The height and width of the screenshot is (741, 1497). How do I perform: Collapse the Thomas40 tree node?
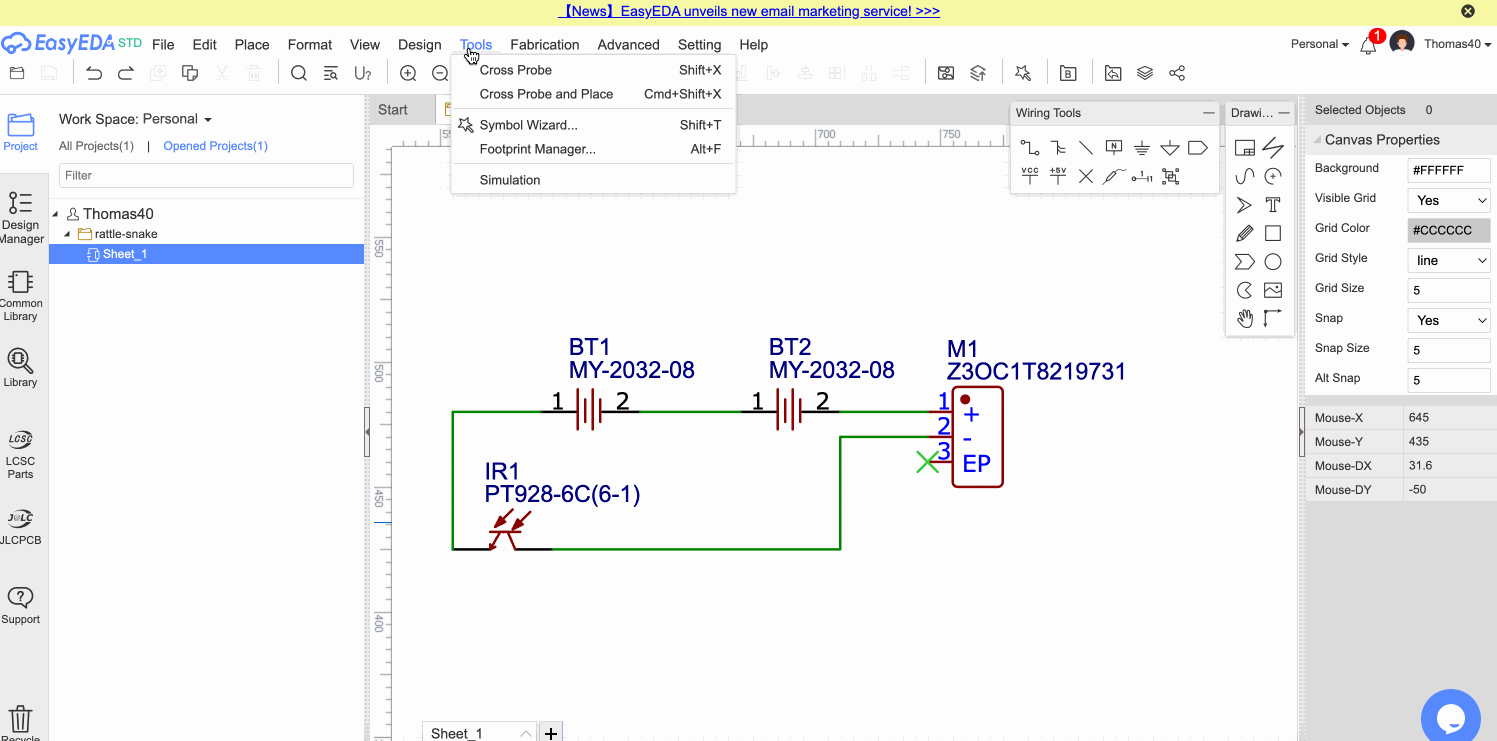click(57, 214)
